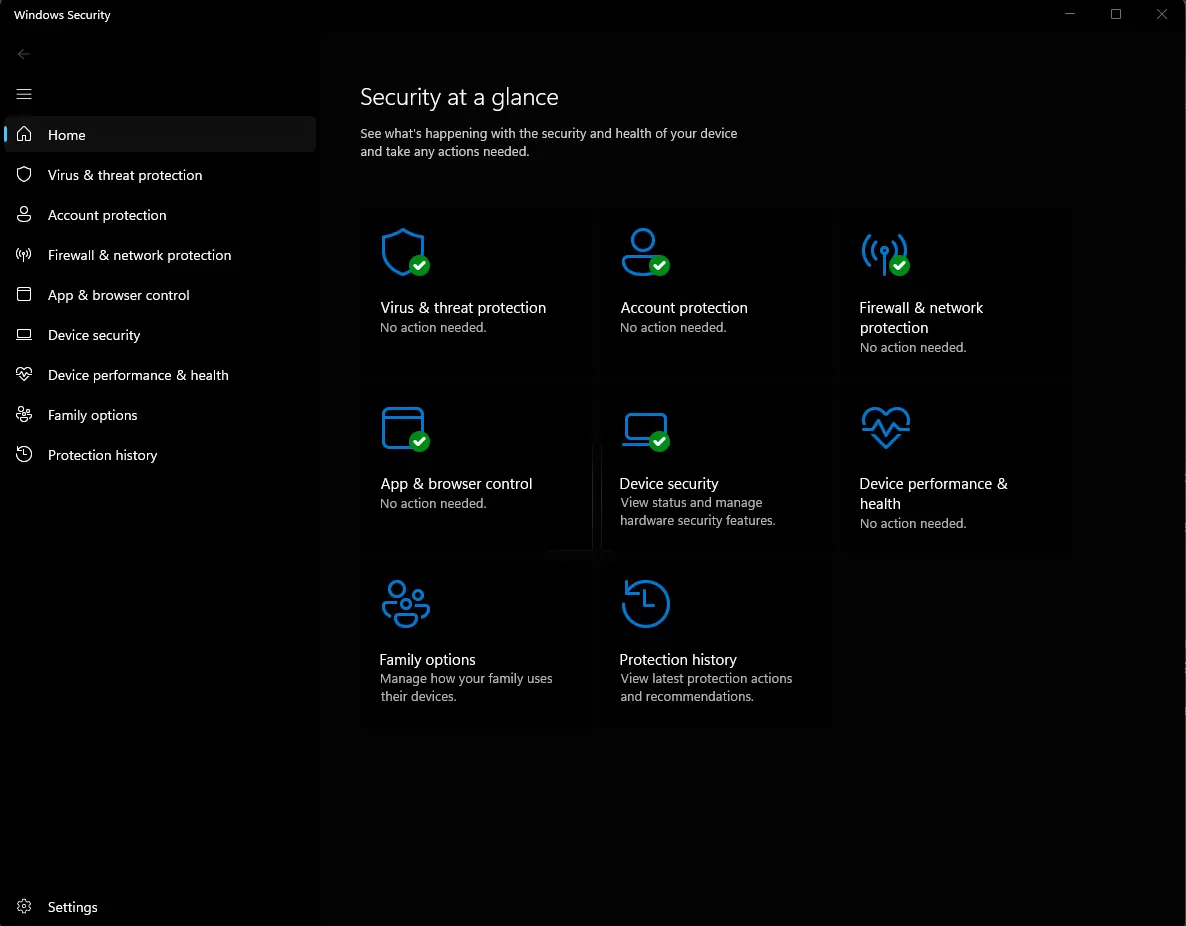
Task: Click the window icon beside App & browser control in sidebar
Action: point(24,294)
